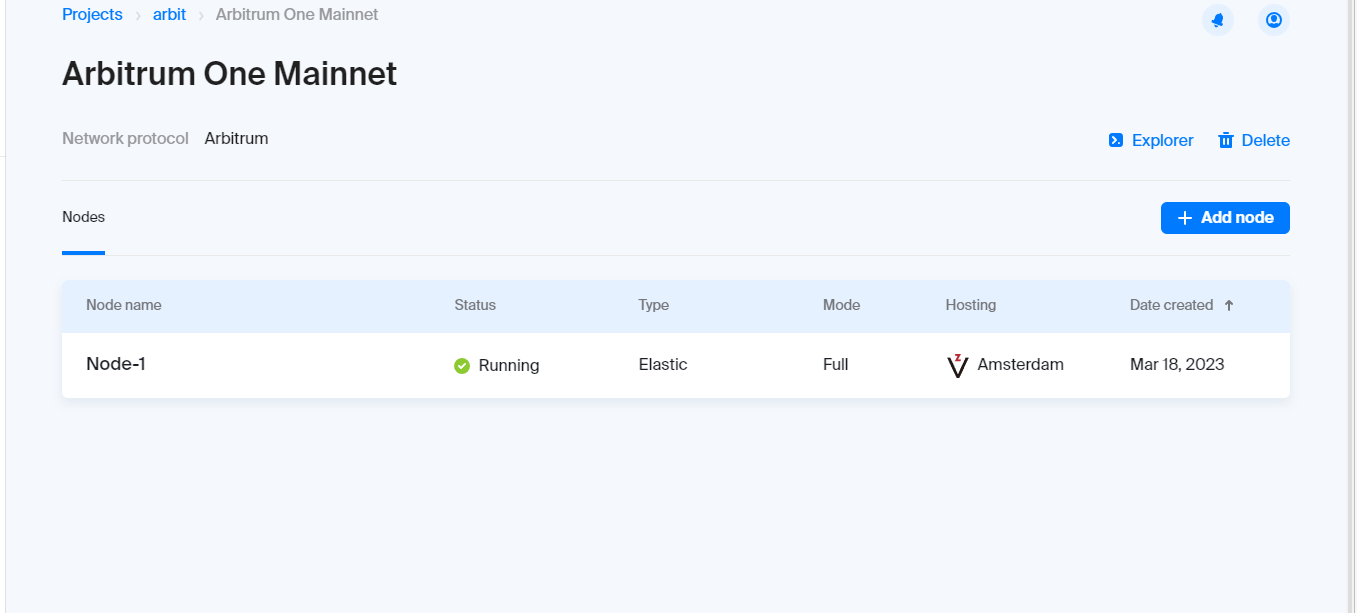Toggle the Date created sort arrow
This screenshot has height=613, width=1357.
(1229, 306)
